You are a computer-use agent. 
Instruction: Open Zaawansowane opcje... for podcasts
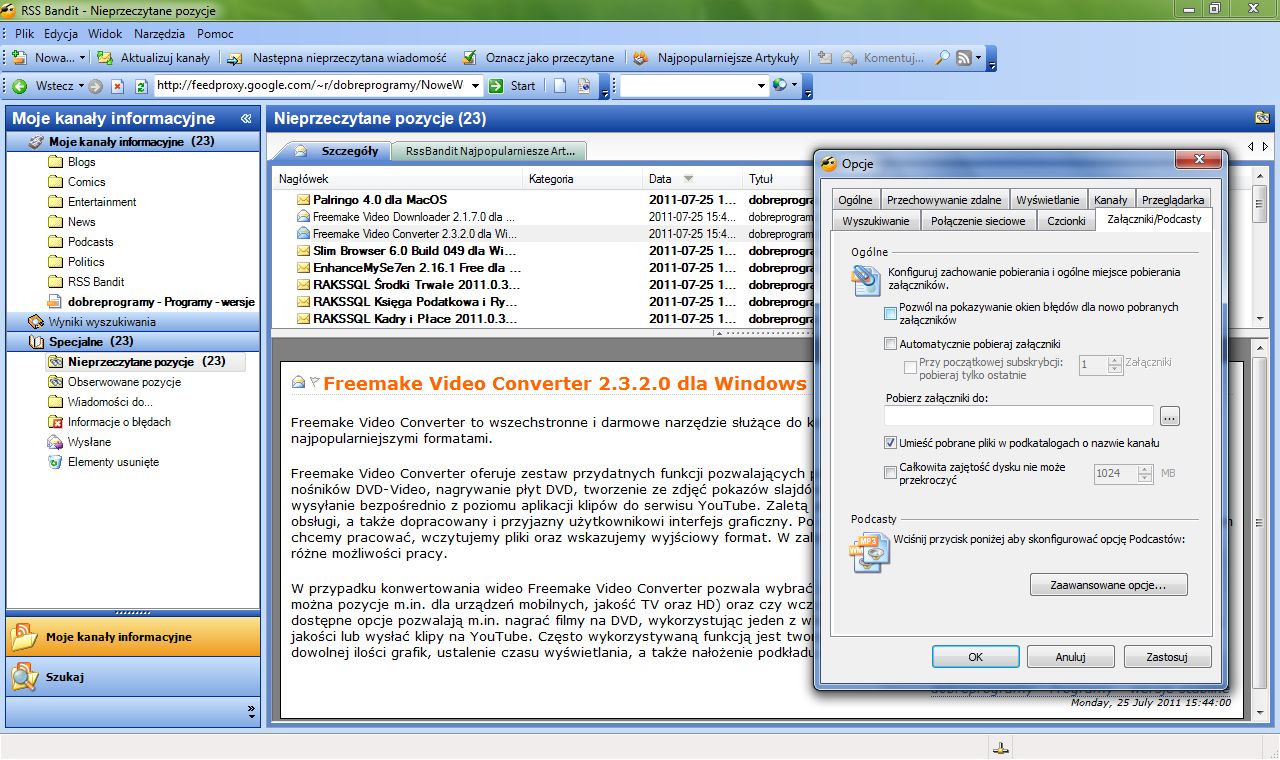pos(1109,584)
